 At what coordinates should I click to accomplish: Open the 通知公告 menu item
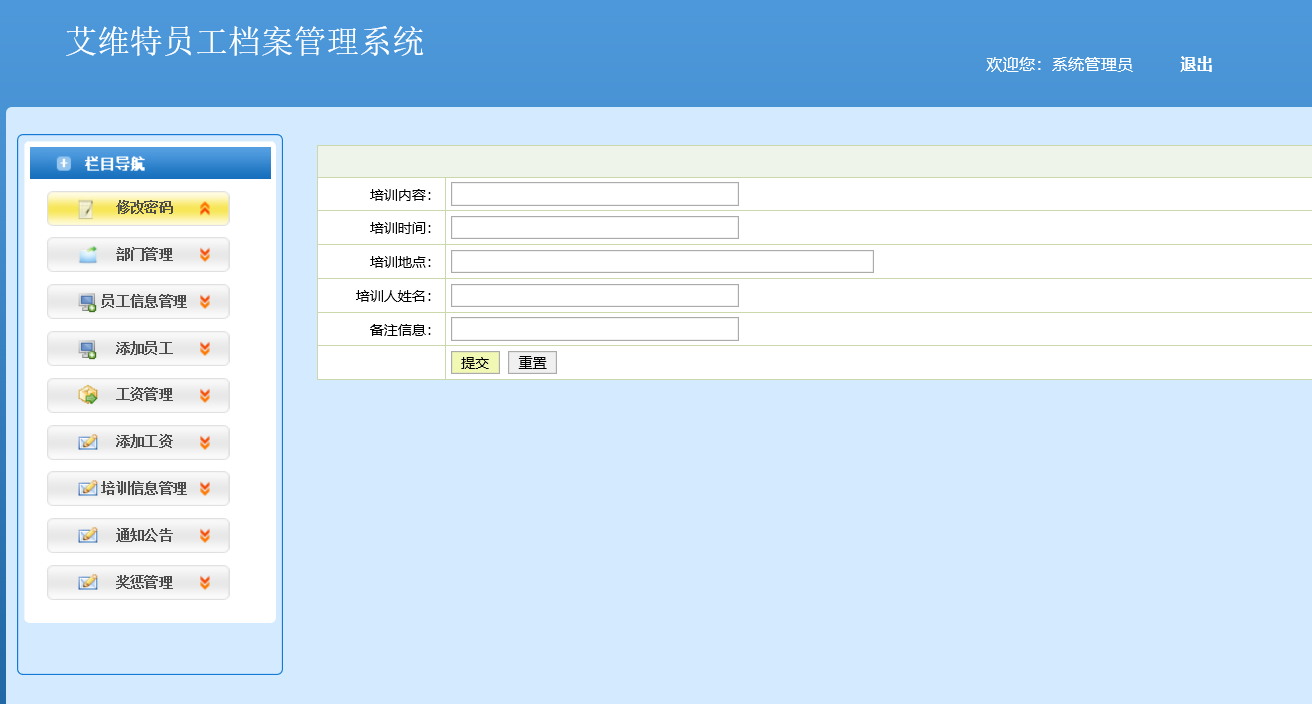click(x=138, y=535)
